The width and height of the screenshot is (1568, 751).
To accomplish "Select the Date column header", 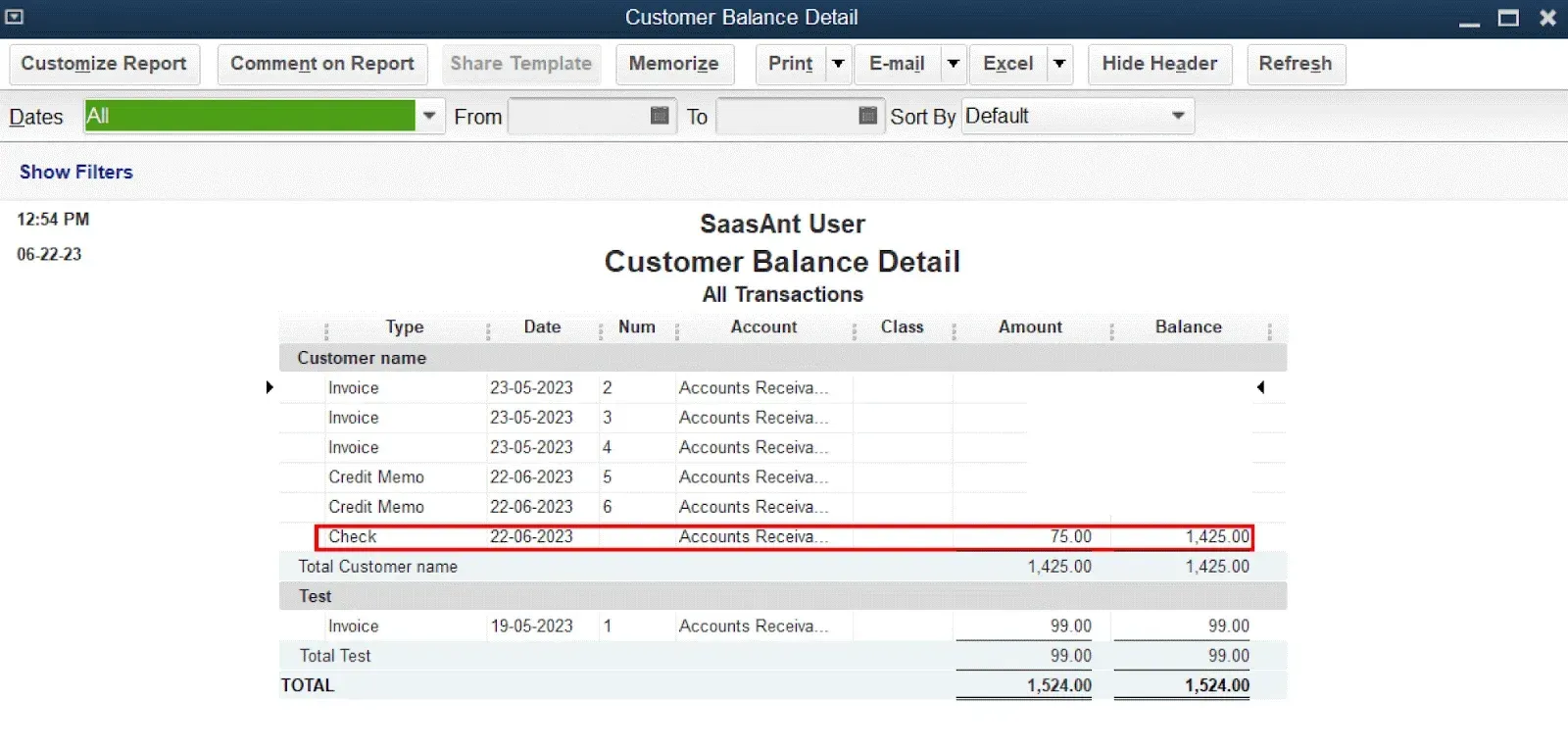I will click(x=542, y=327).
